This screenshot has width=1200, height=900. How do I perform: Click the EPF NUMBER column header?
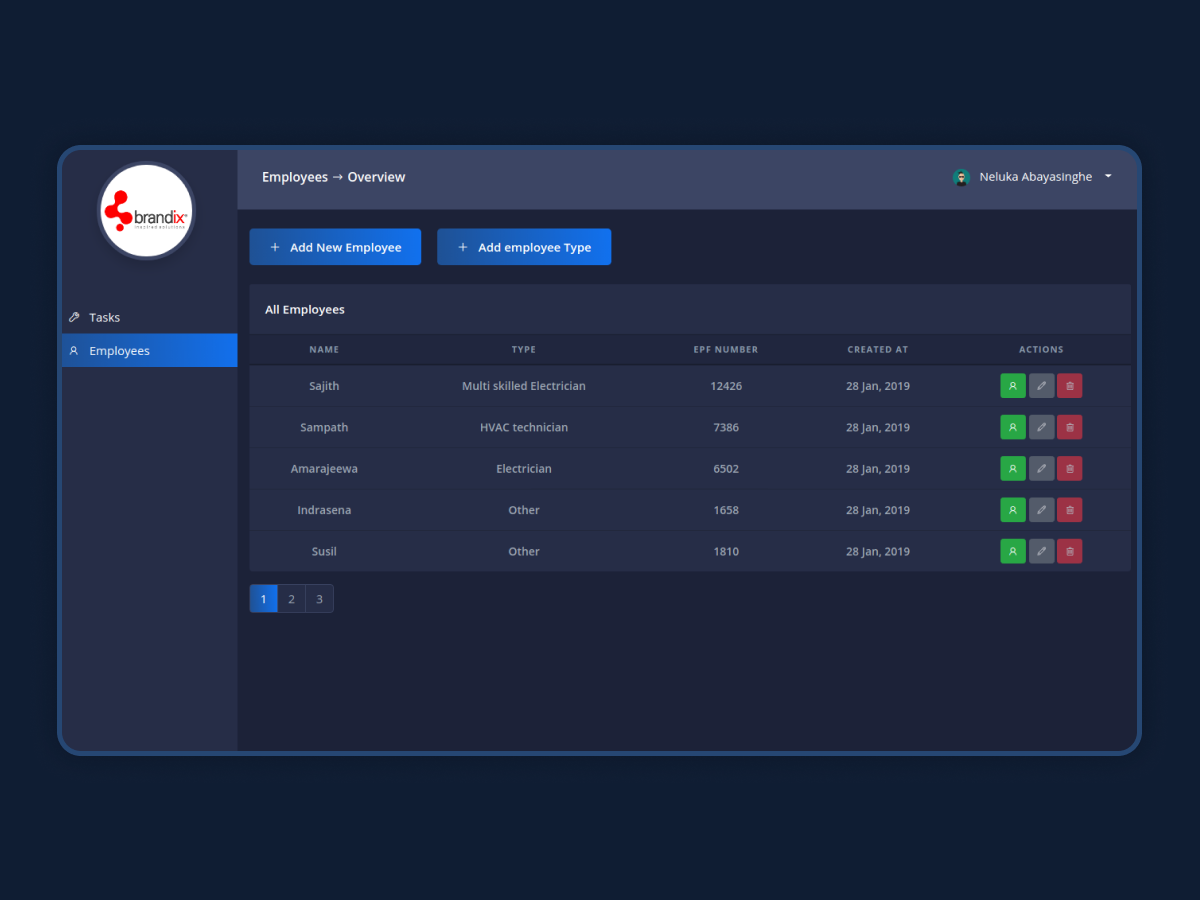tap(725, 350)
